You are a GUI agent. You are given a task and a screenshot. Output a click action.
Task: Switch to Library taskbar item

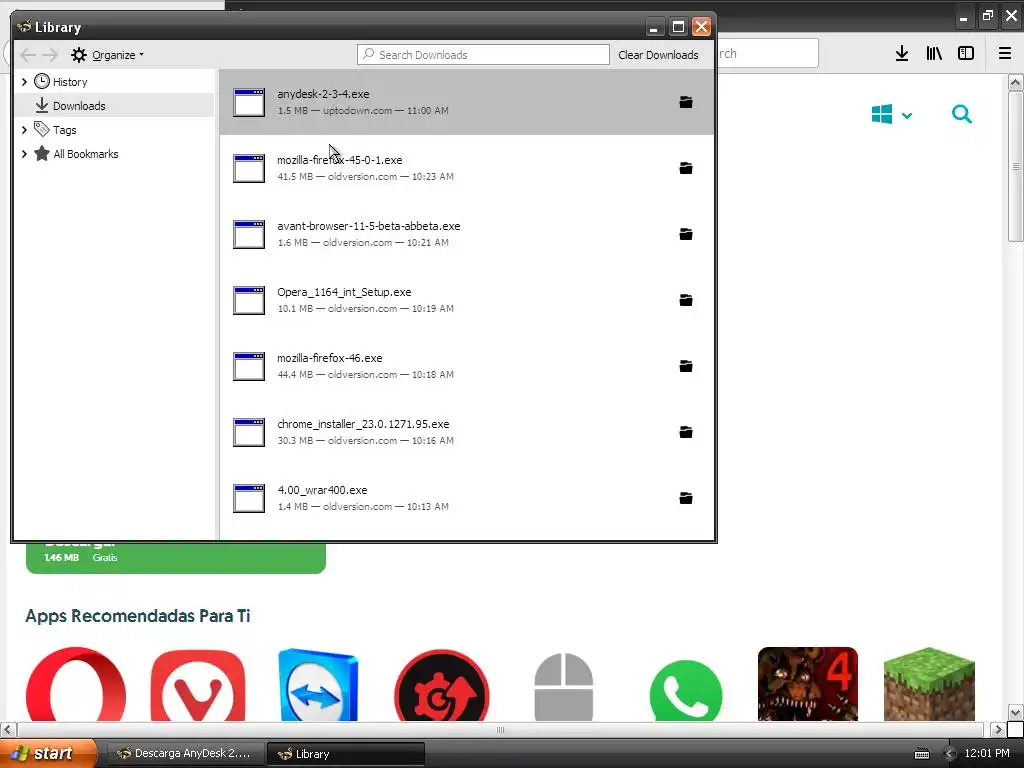[346, 754]
